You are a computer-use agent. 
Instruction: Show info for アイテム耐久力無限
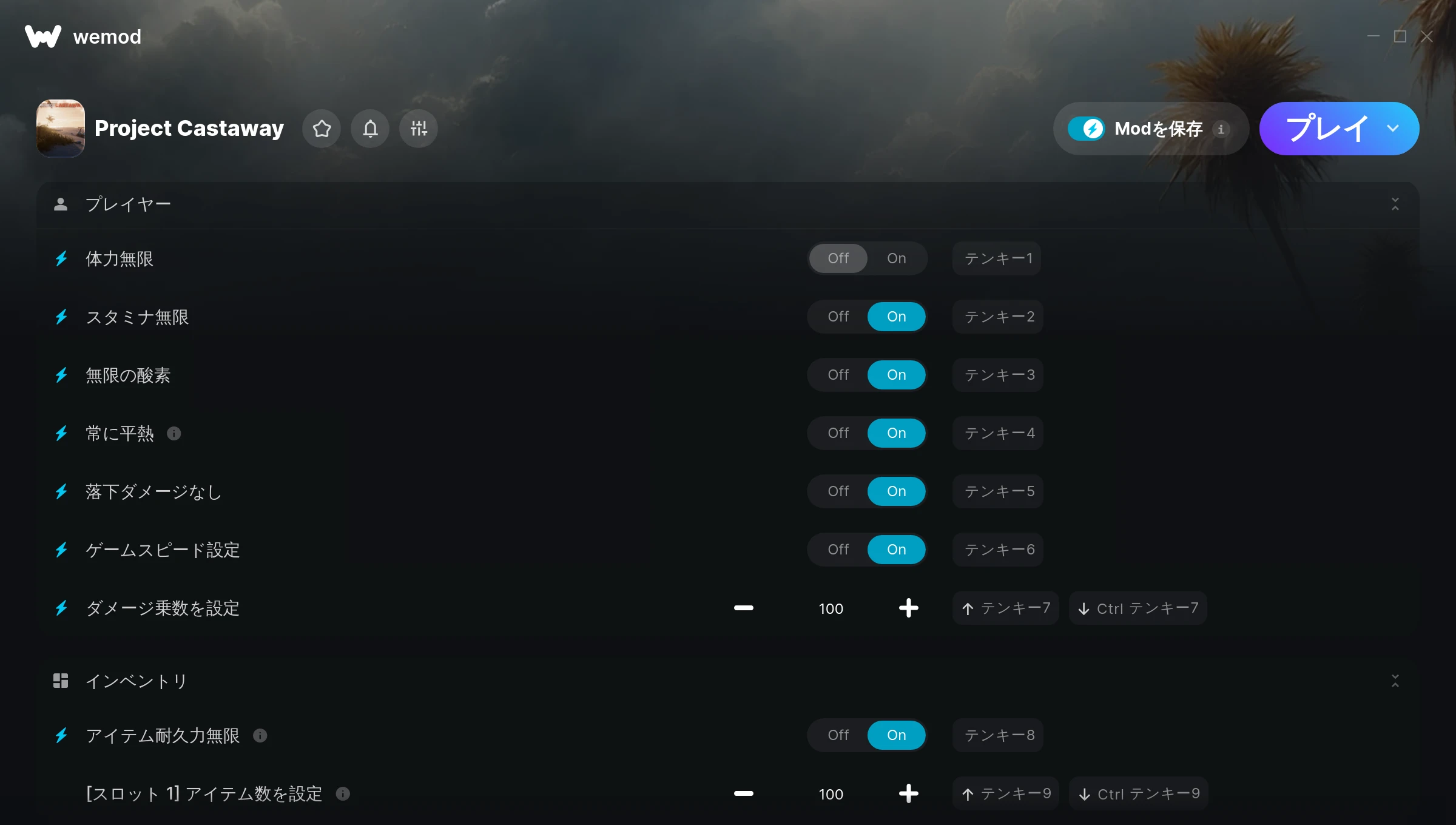(x=260, y=735)
